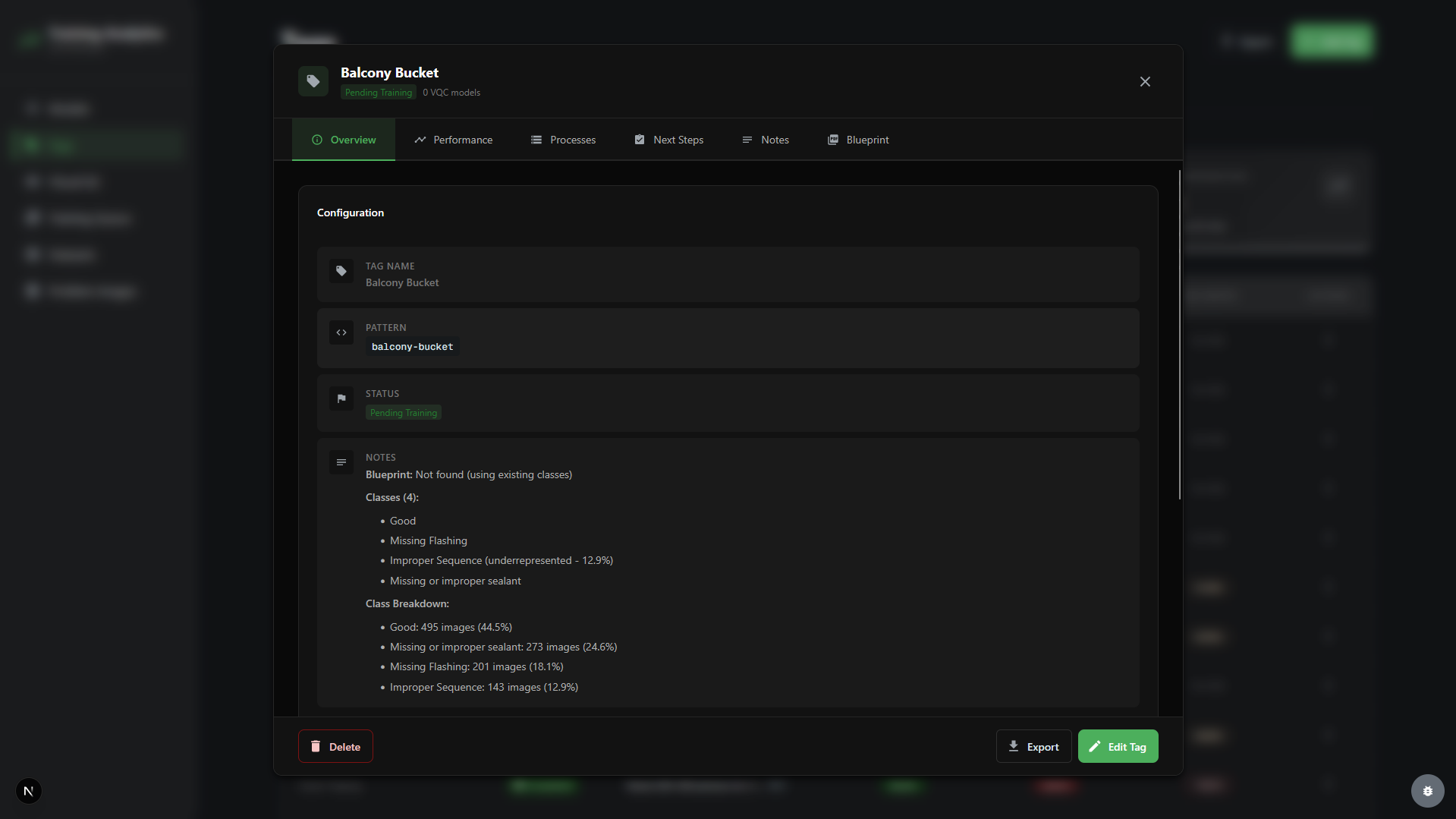Click 'Missing Flashing: 201 images (18.1%)' line
The height and width of the screenshot is (819, 1456).
pyautogui.click(x=476, y=666)
